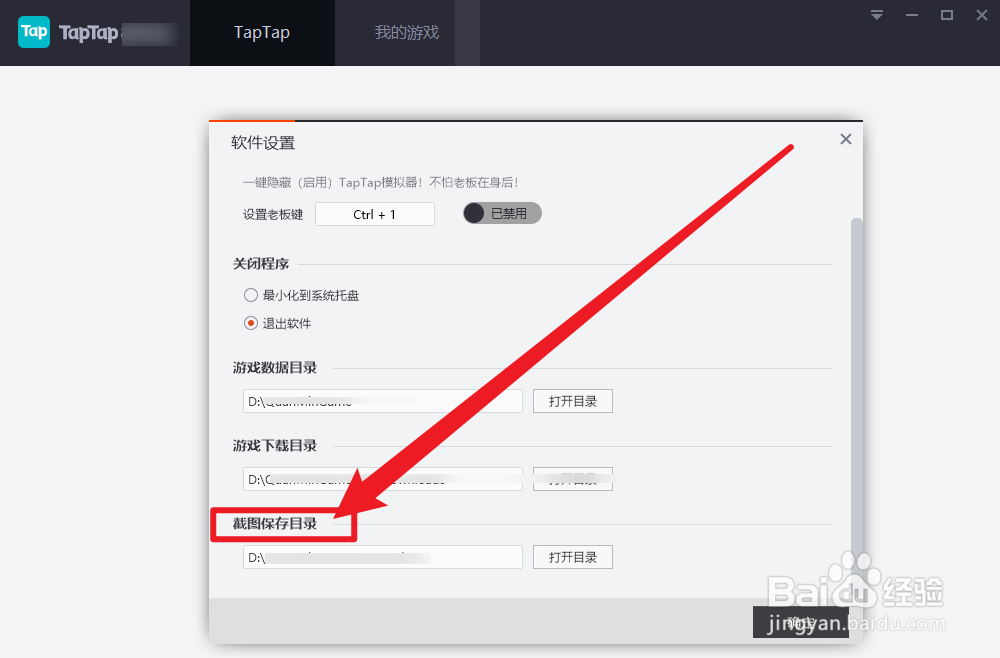
Task: Click the TapTap logo icon
Action: (x=34, y=32)
